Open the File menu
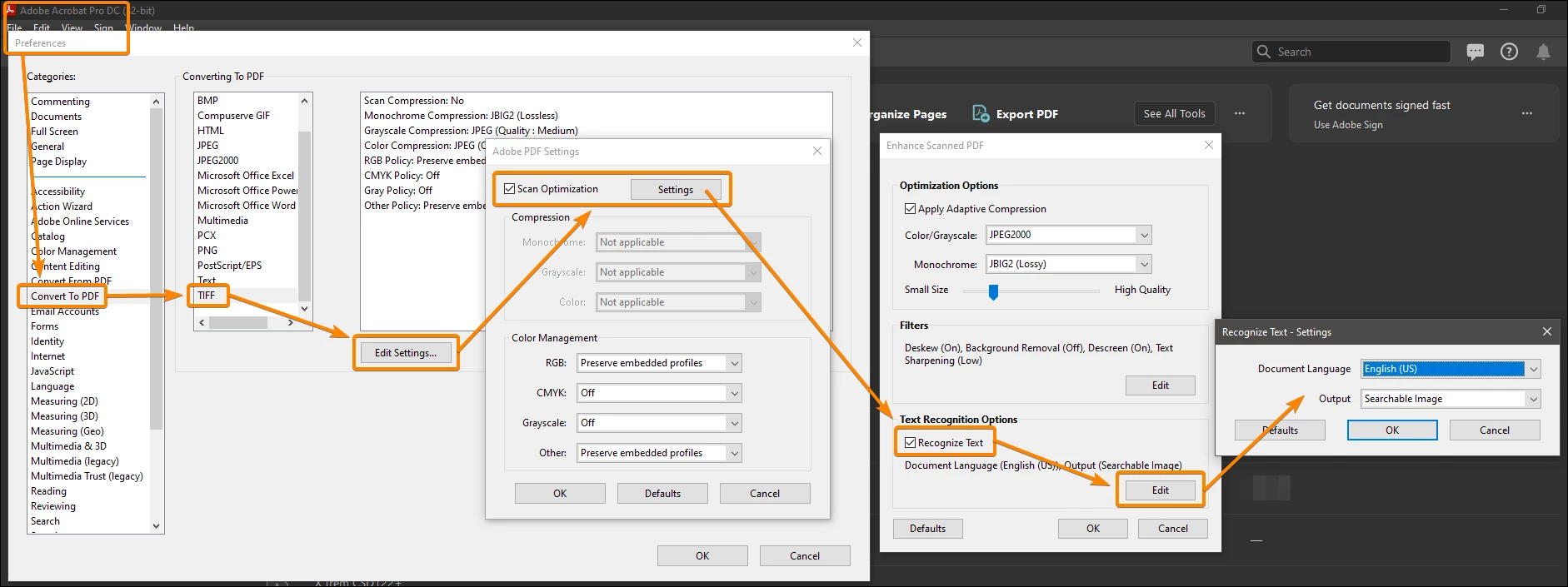Screen dimensions: 1568x587 (x=14, y=27)
